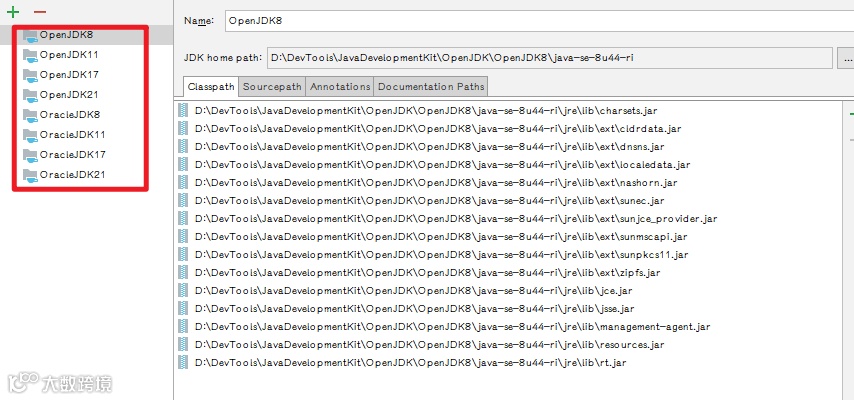Screen dimensions: 854x400
Task: Select the resources.jar classpath row
Action: click(509, 344)
